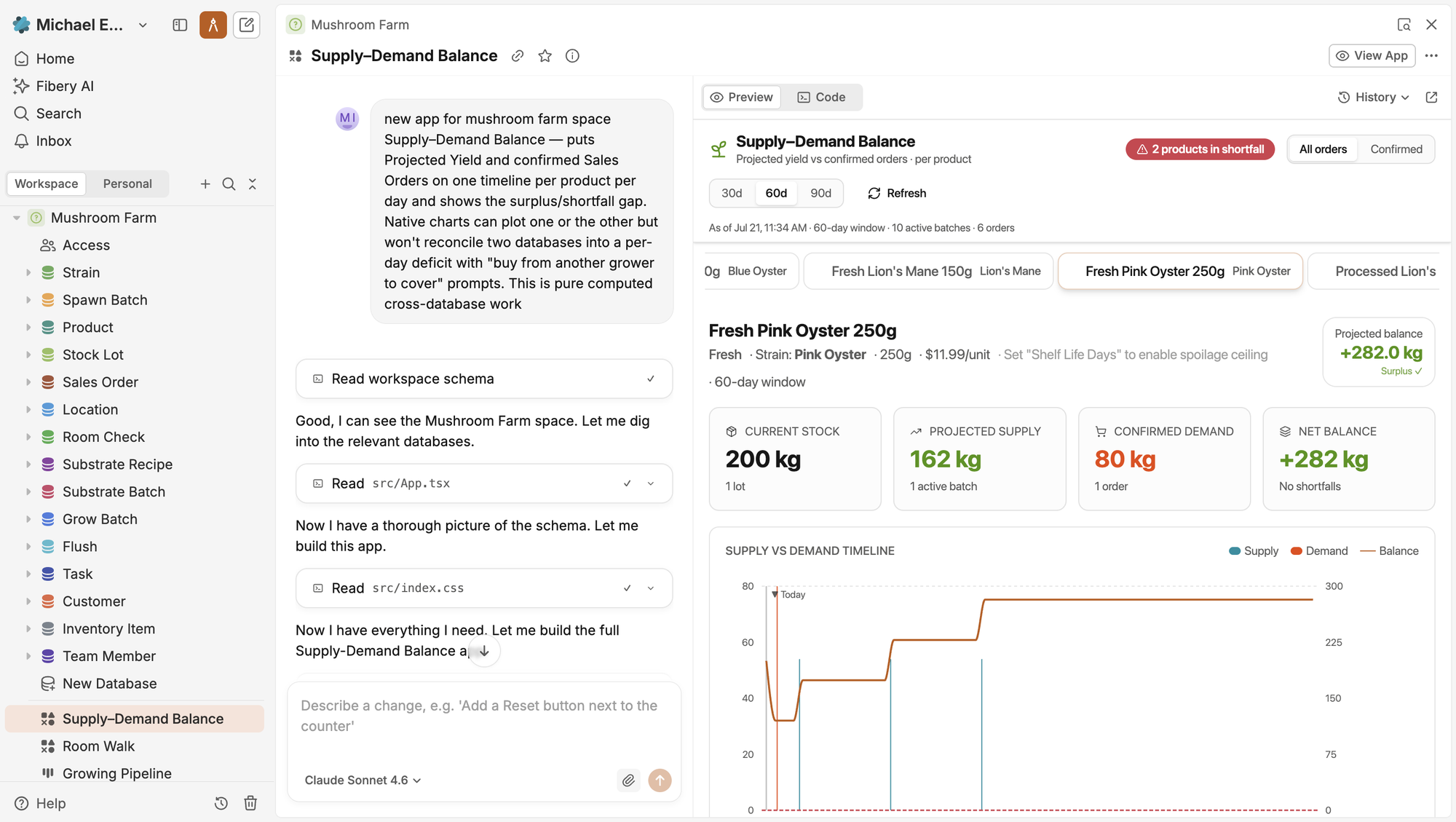Switch to the Code tab
The image size is (1456, 822).
click(821, 98)
